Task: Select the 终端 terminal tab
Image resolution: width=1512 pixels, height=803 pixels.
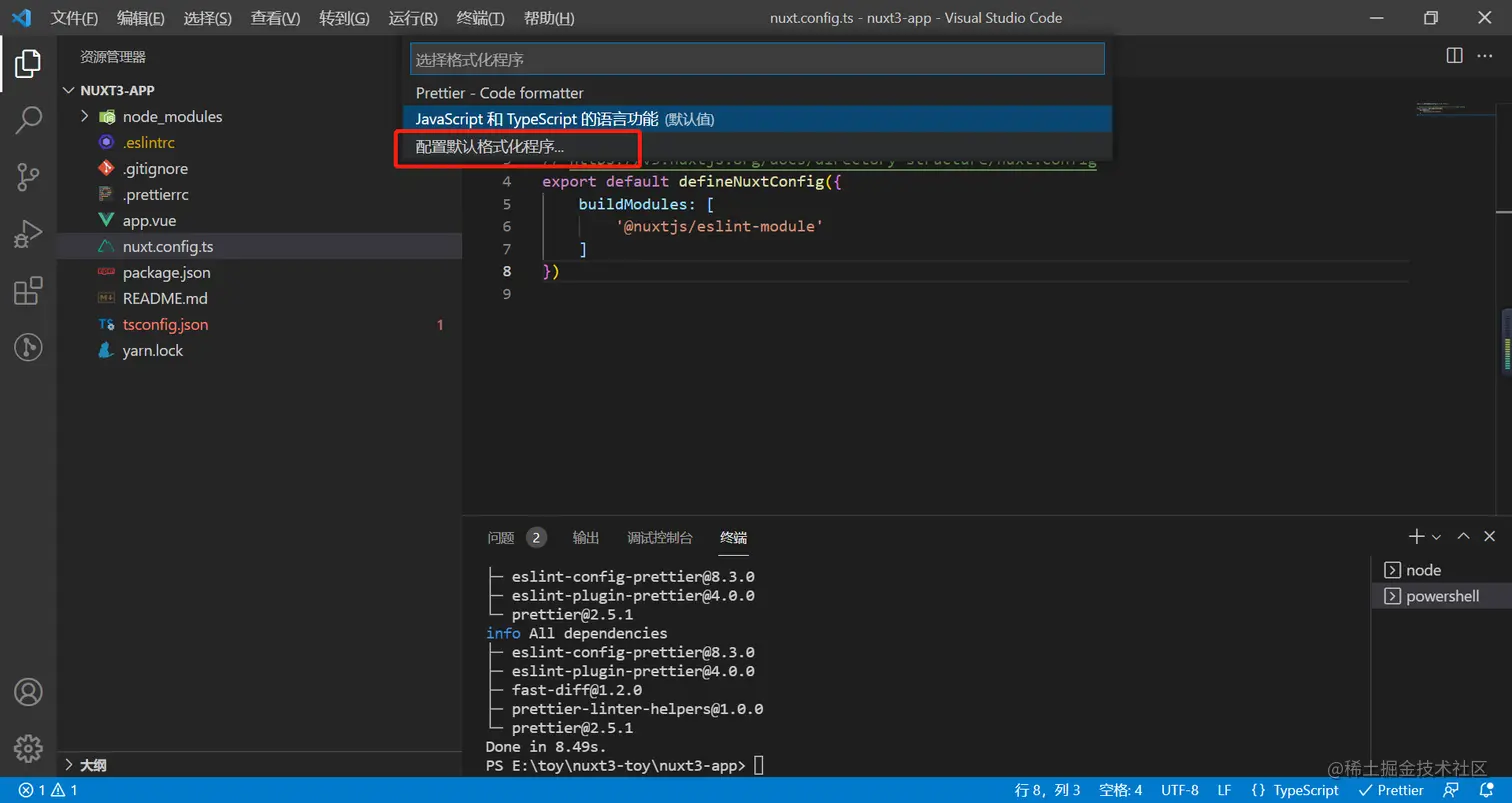Action: click(733, 538)
